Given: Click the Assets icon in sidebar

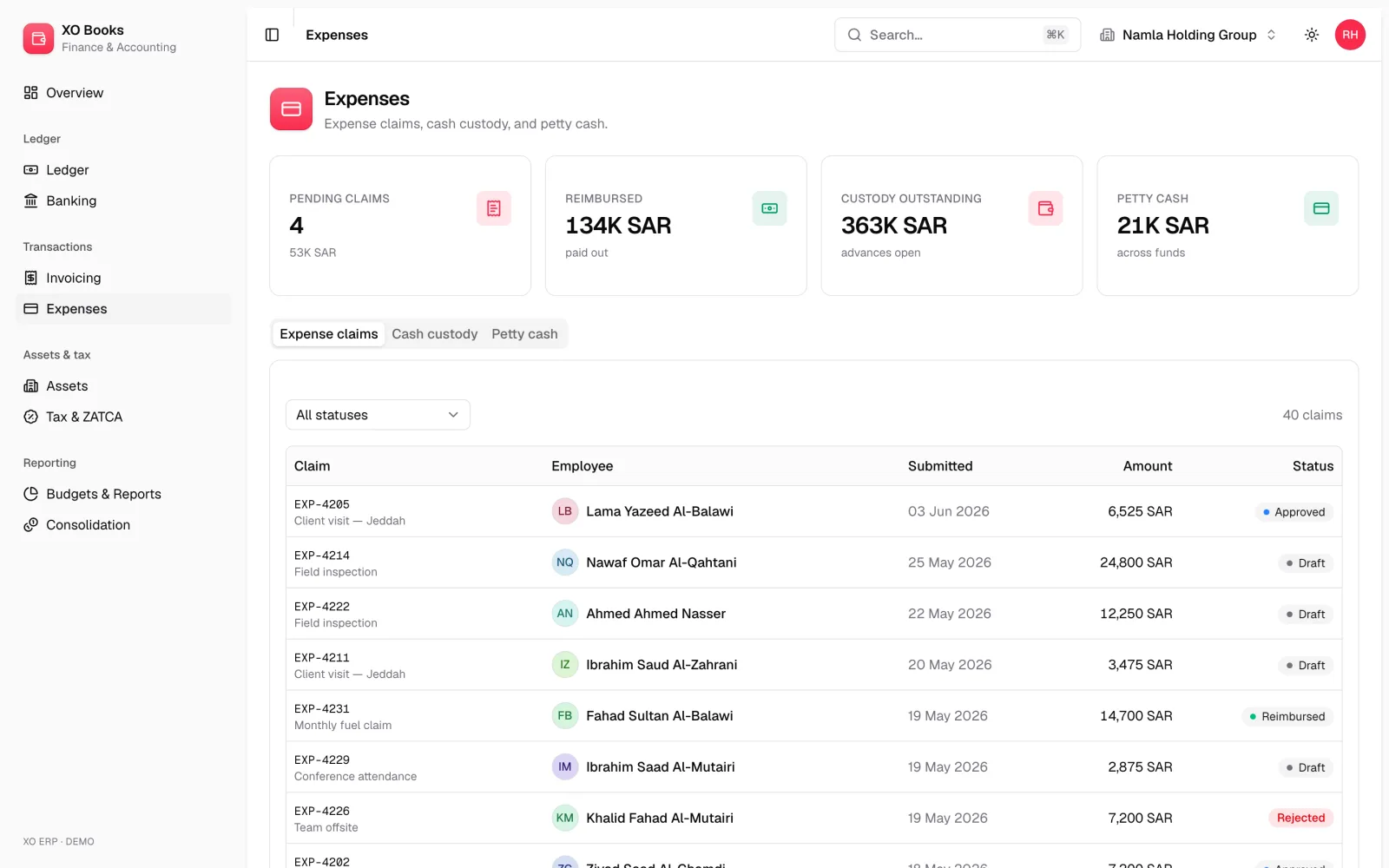Looking at the screenshot, I should (x=30, y=386).
